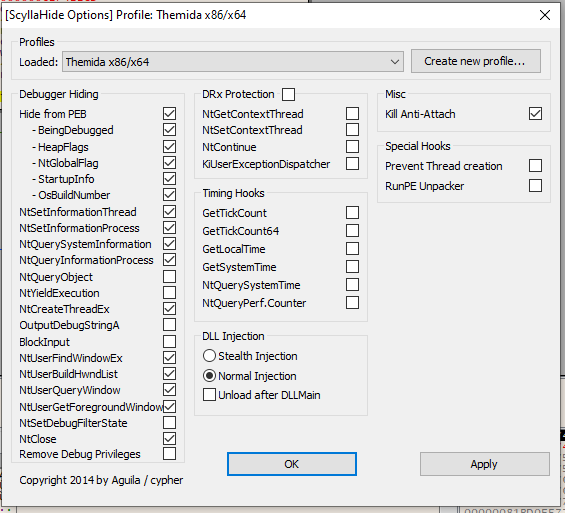Enable the DRx Protection checkbox
565x513 pixels.
[288, 94]
